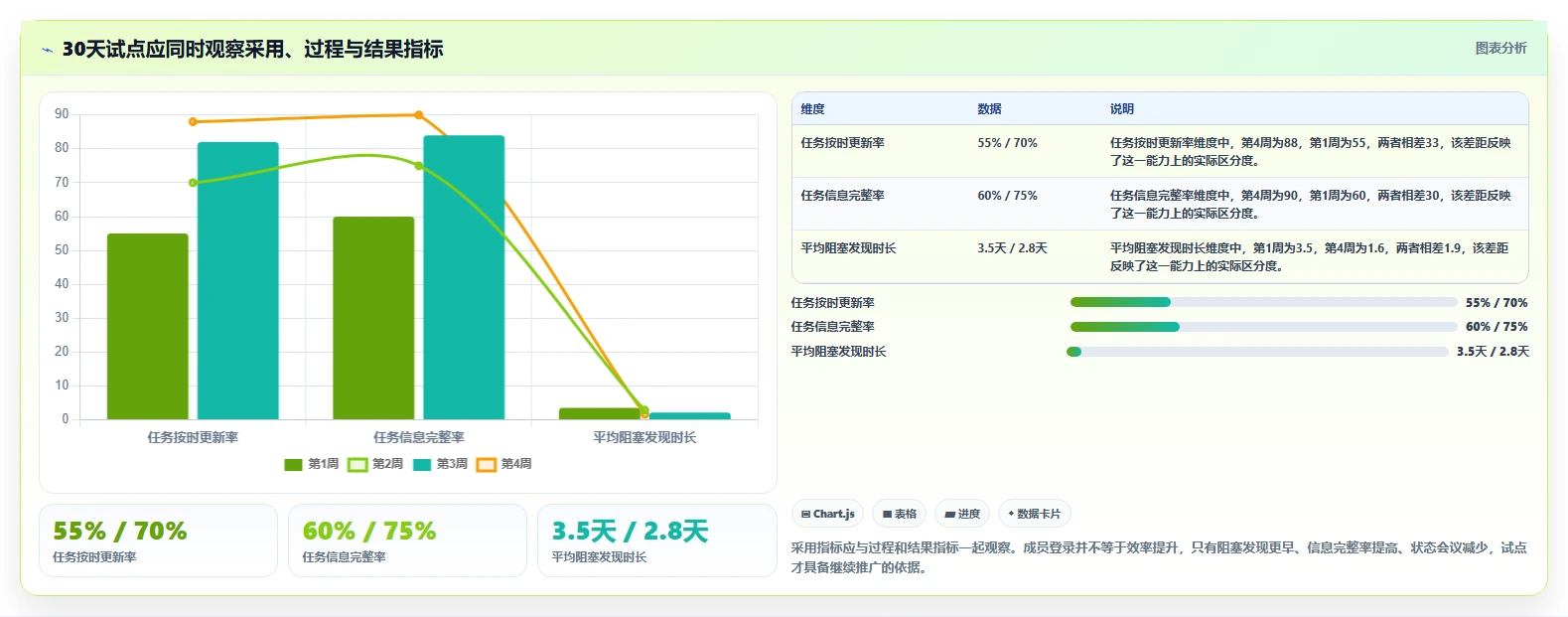Click the 第3周 teal legend swatch
1568x617 pixels.
click(422, 464)
